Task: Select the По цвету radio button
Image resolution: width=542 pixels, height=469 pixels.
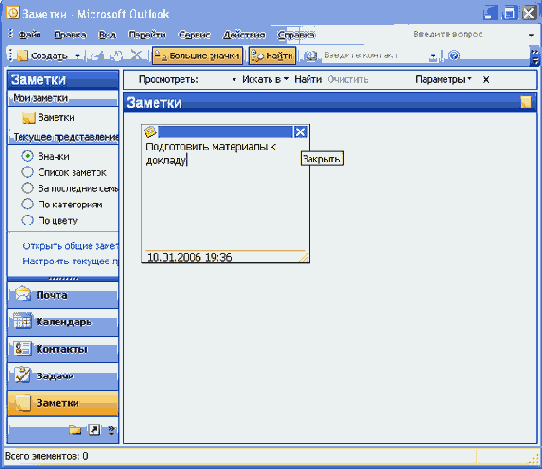Action: tap(27, 220)
